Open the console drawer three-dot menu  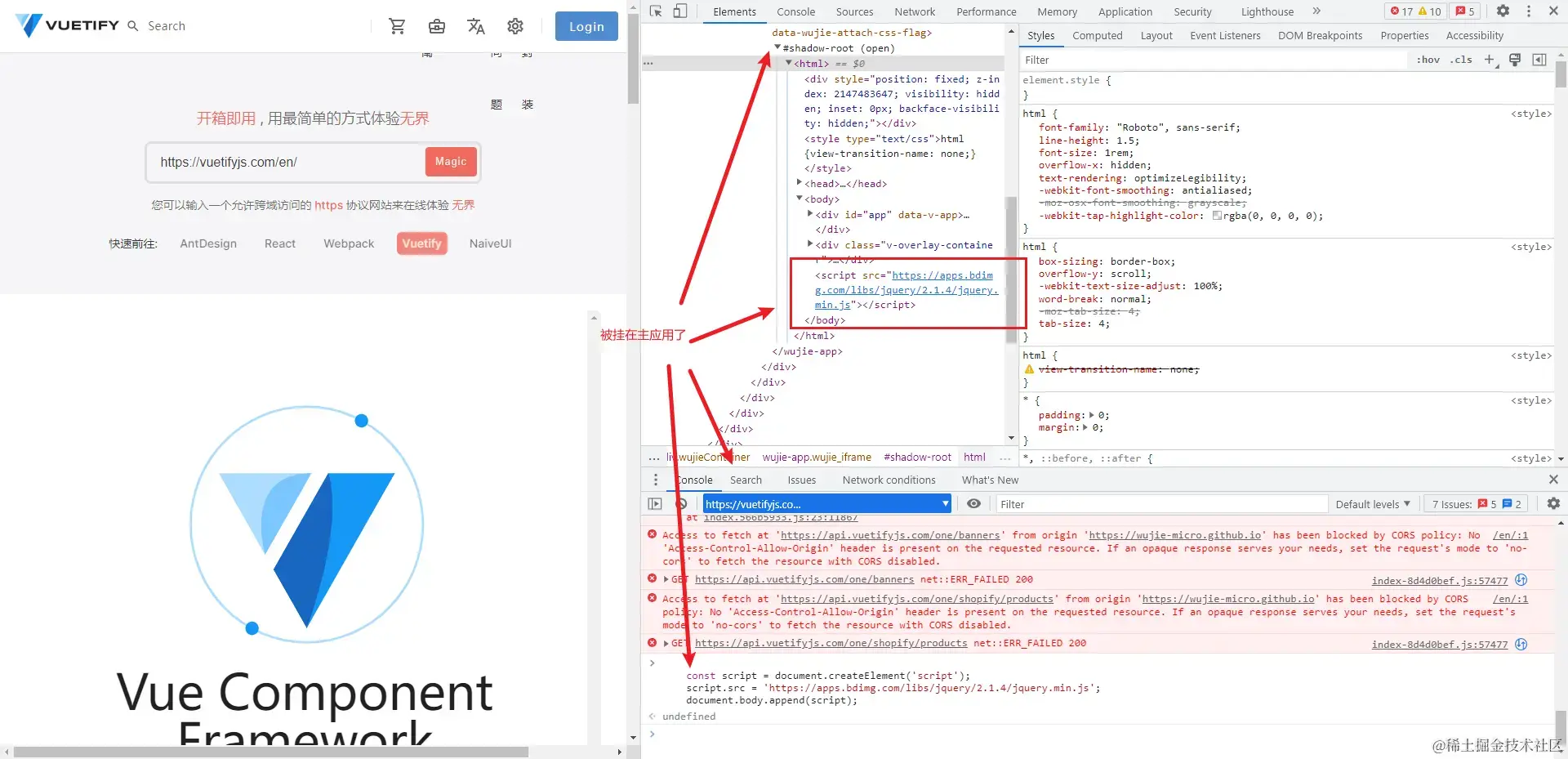click(655, 480)
